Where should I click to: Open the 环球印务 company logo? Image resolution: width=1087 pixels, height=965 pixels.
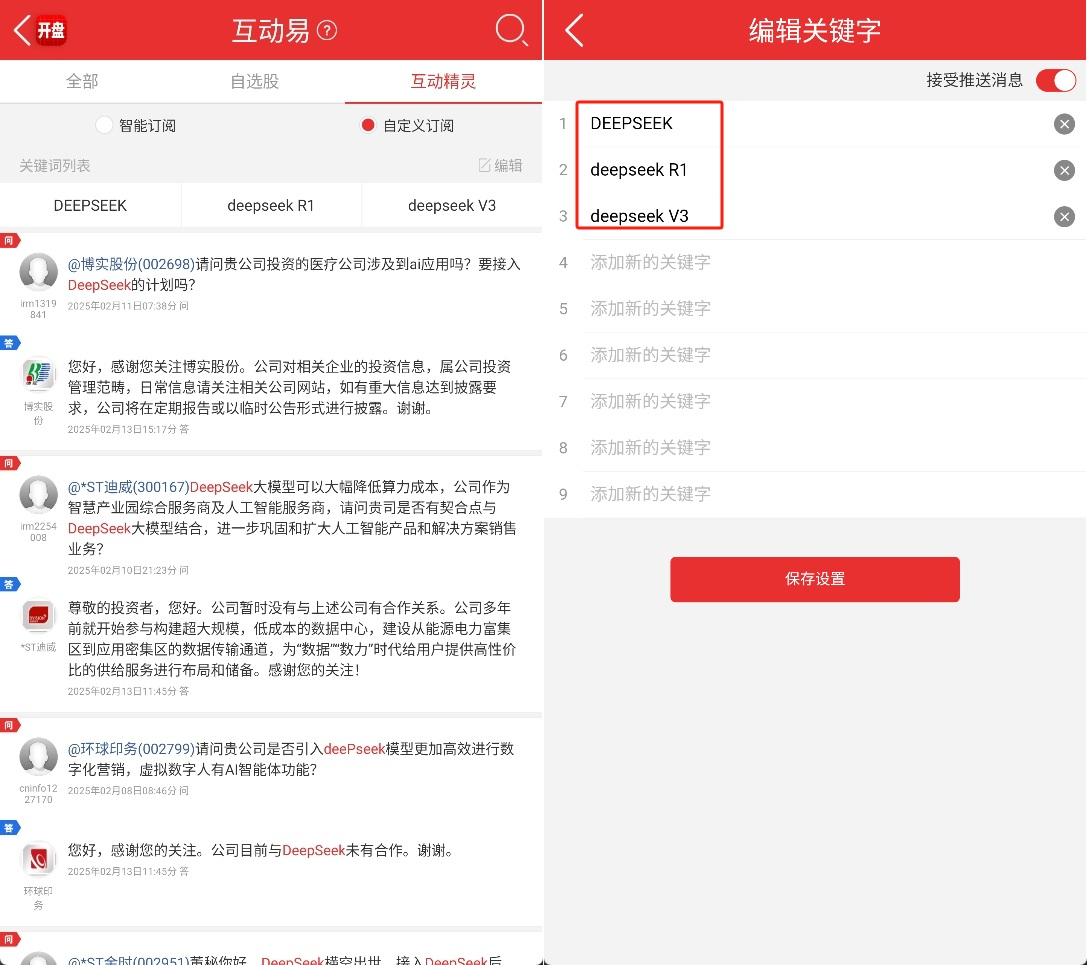[38, 859]
